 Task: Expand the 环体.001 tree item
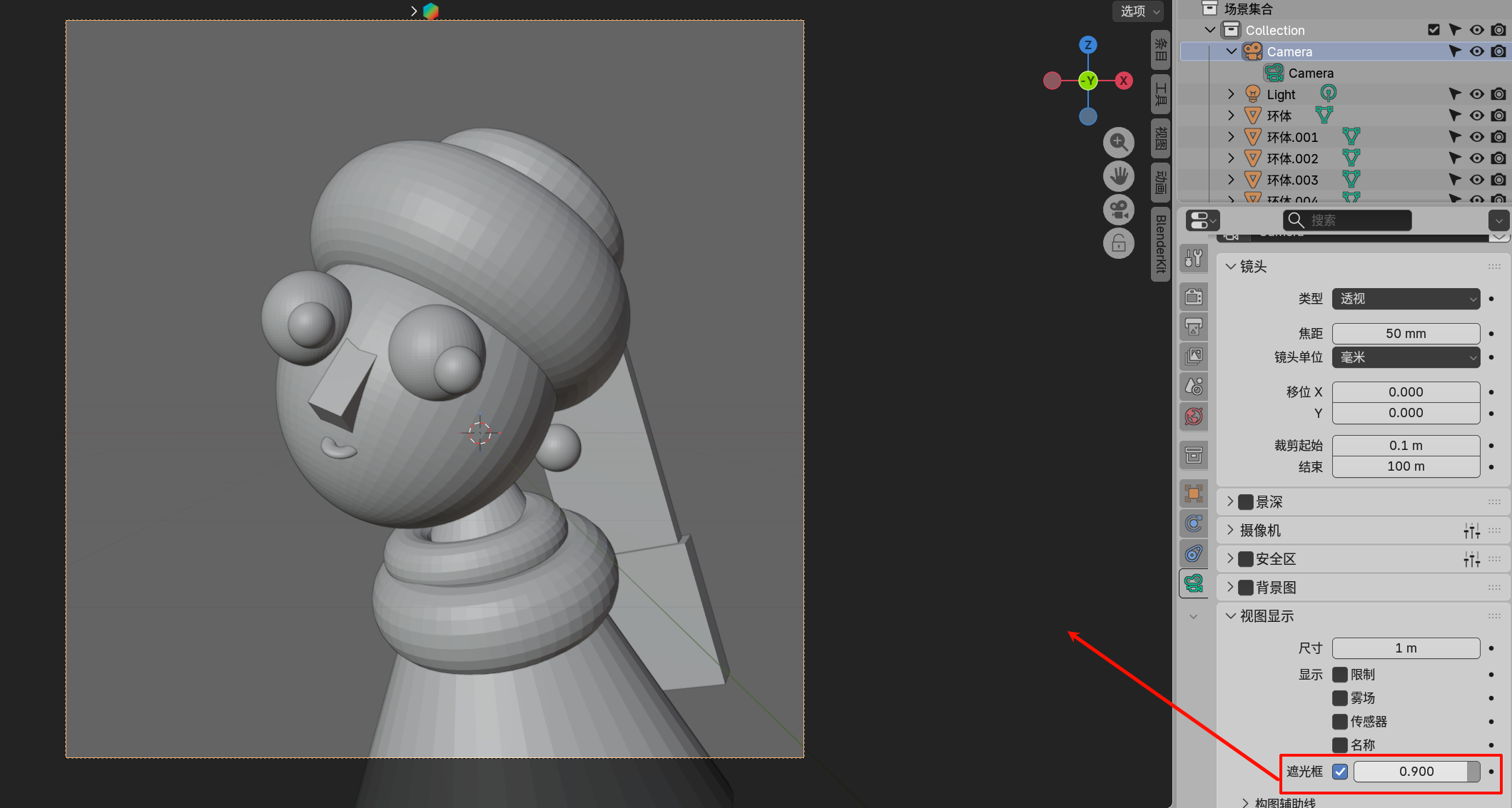[1231, 137]
